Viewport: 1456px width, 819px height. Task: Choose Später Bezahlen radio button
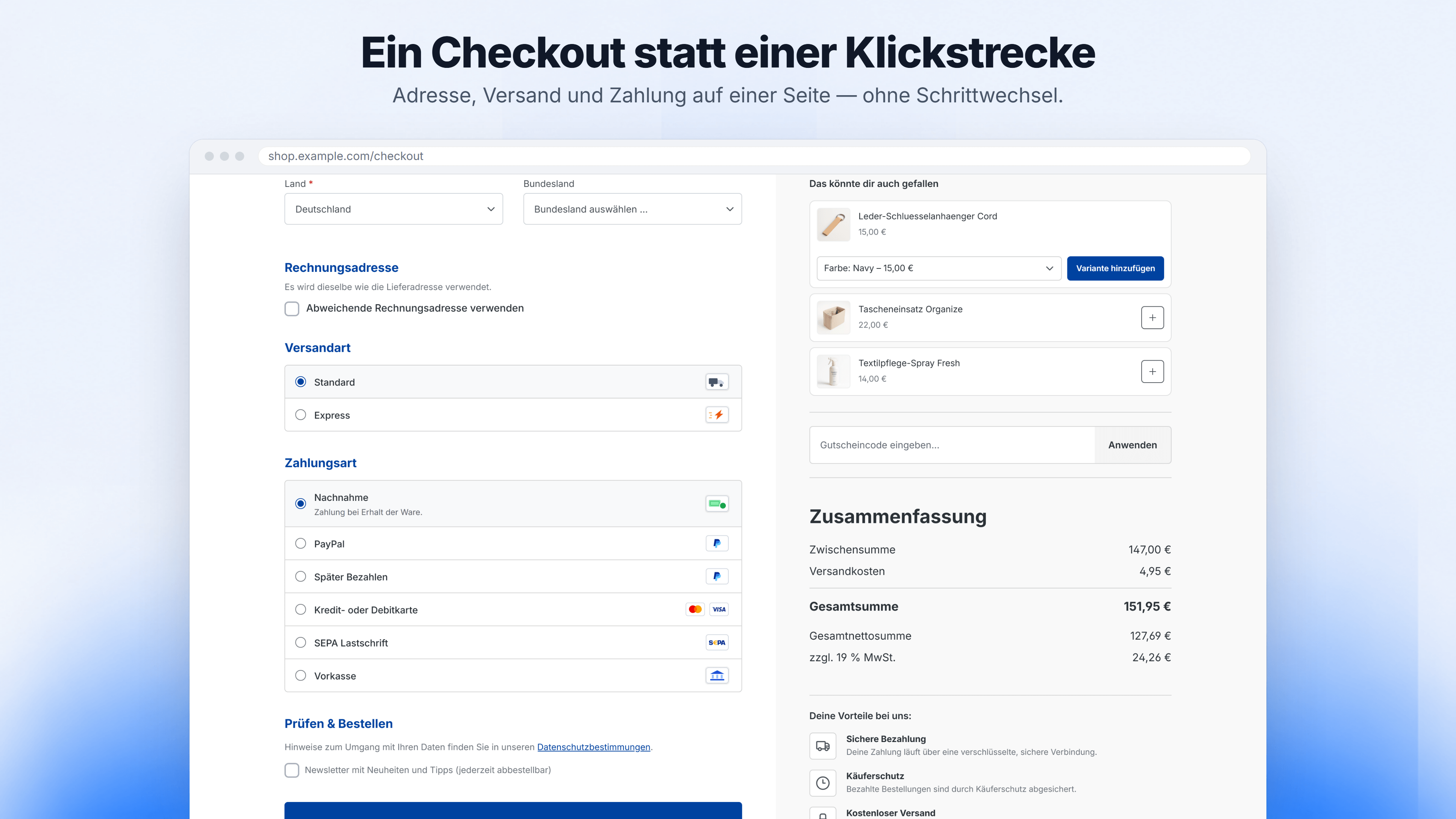[x=301, y=576]
